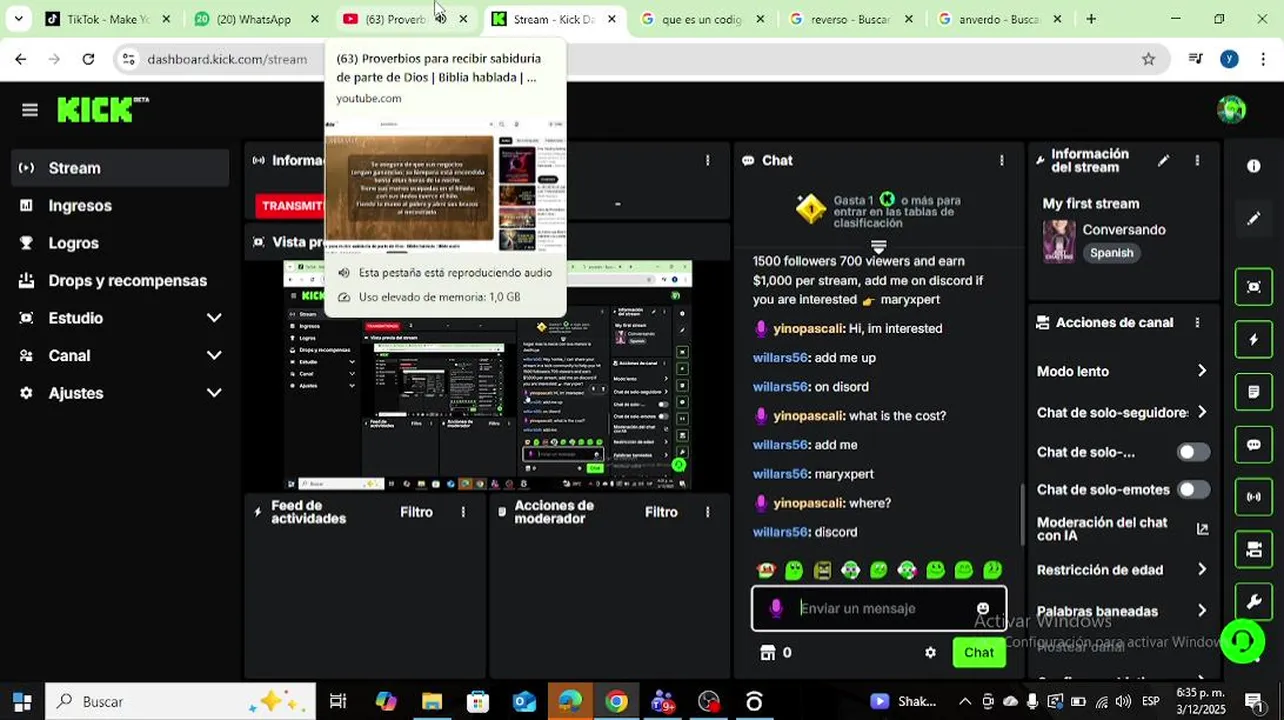Focus the Enviar un mensaje input
1284x720 pixels.
[880, 608]
